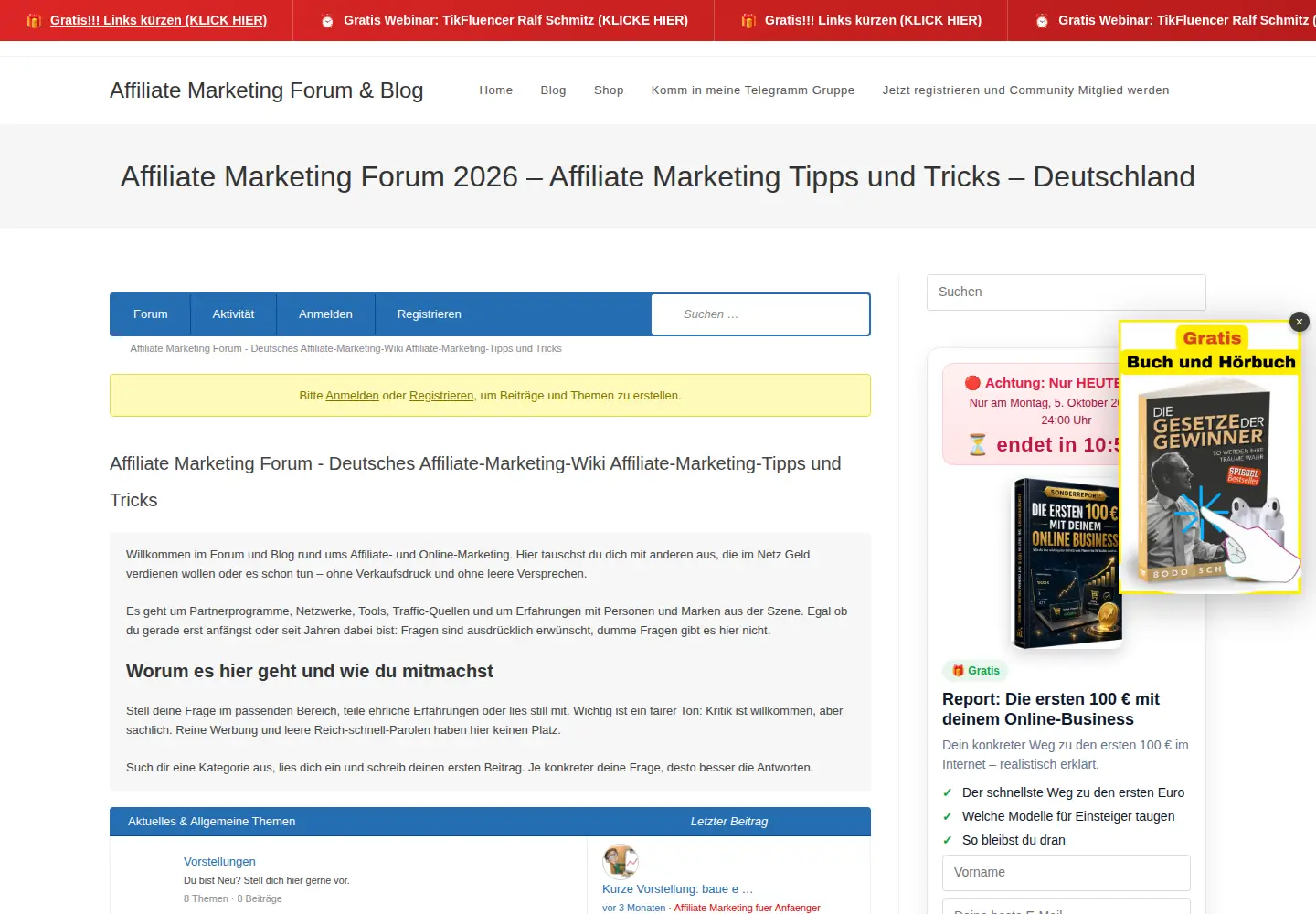Open the Shop menu item
Screen dimensions: 1316x914
click(x=609, y=90)
